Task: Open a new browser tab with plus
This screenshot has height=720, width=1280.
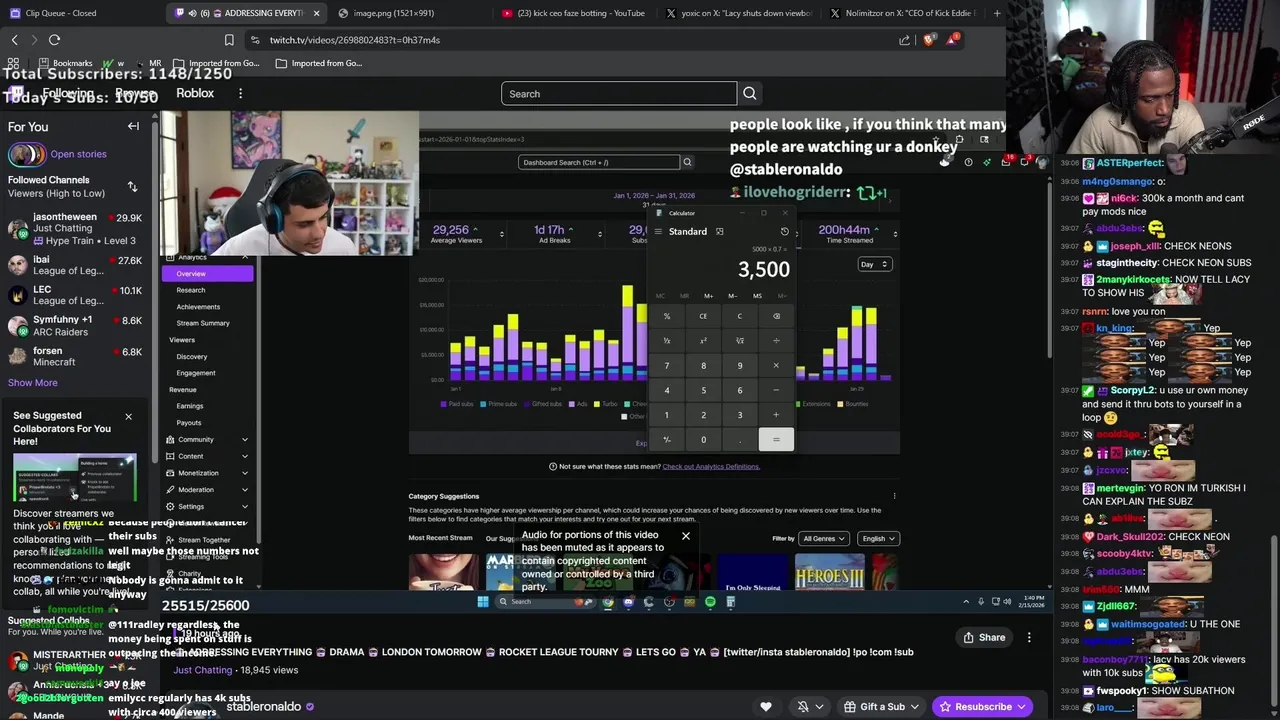Action: pyautogui.click(x=996, y=13)
